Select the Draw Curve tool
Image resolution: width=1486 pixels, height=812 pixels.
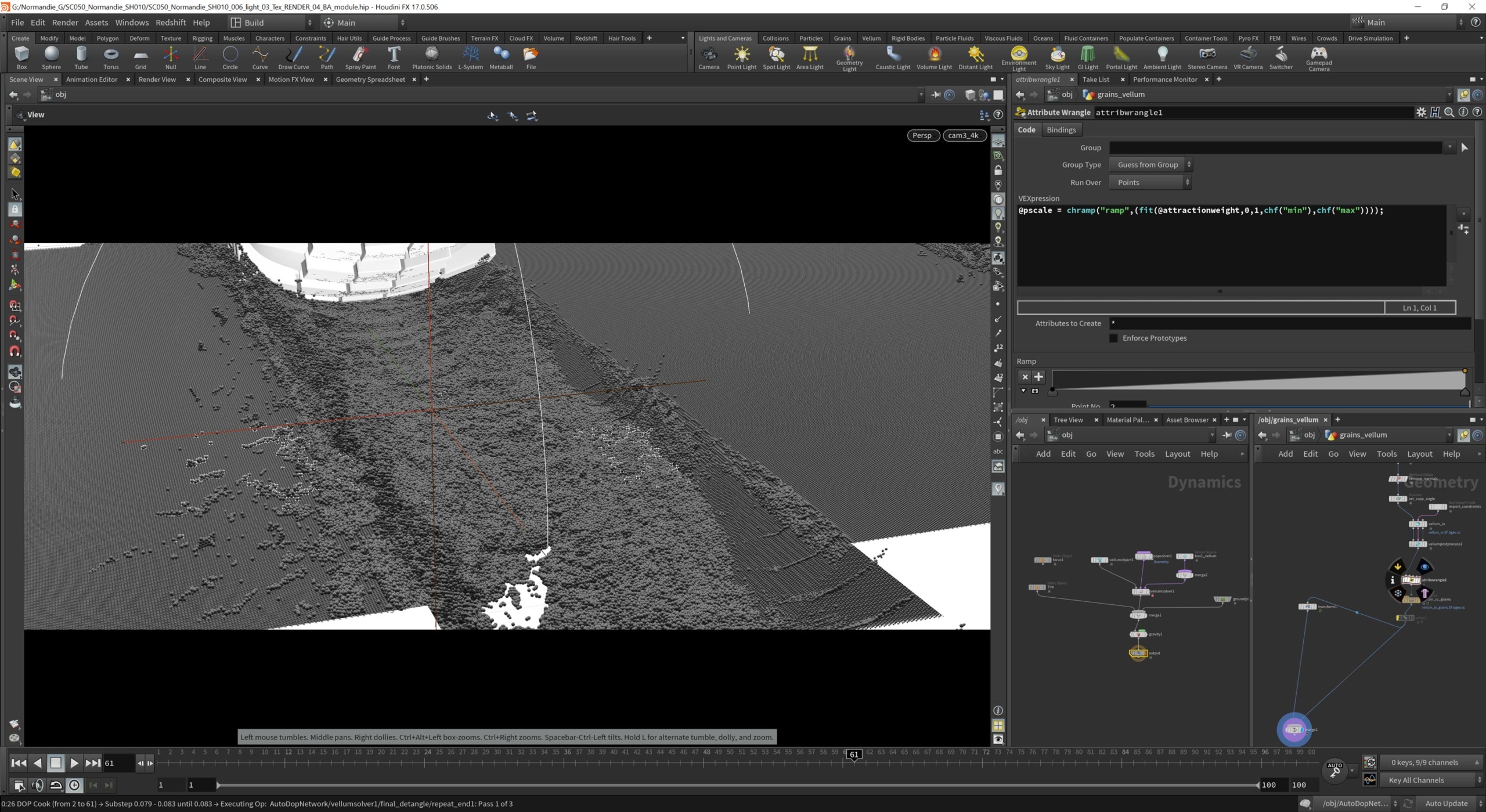tap(294, 58)
